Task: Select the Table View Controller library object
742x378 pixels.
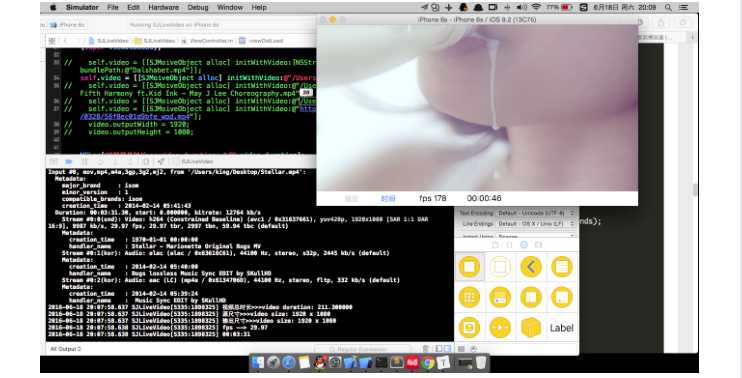Action: point(562,267)
